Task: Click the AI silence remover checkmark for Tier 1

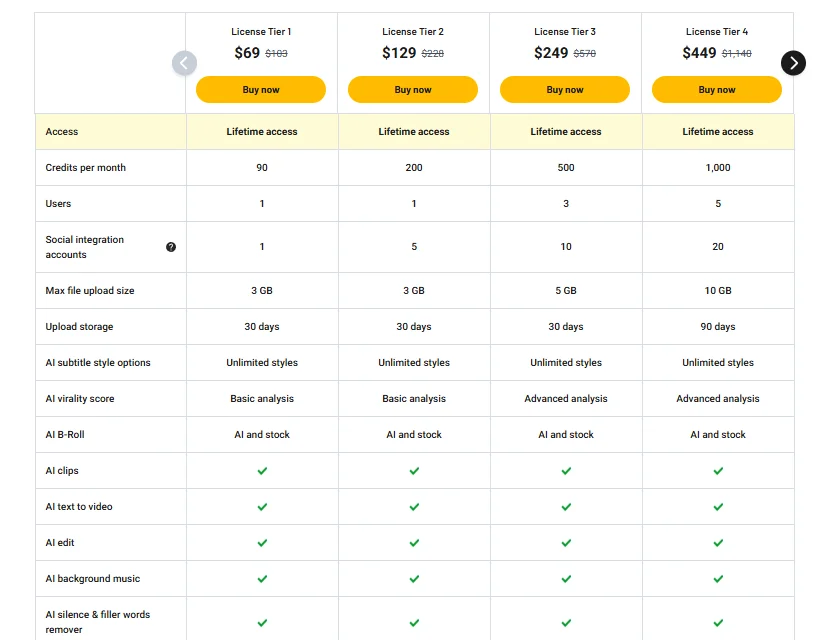Action: (x=262, y=622)
